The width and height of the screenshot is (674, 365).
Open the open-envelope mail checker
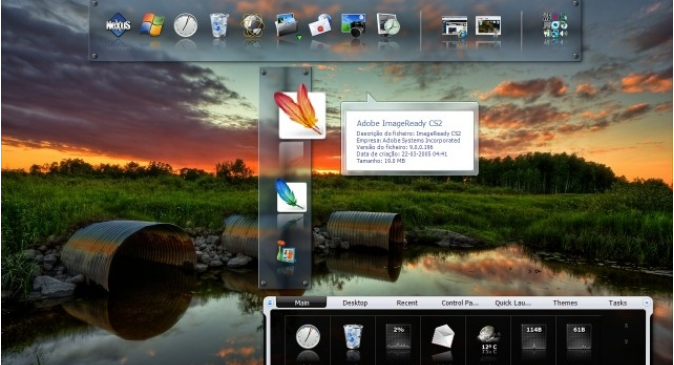(x=443, y=337)
